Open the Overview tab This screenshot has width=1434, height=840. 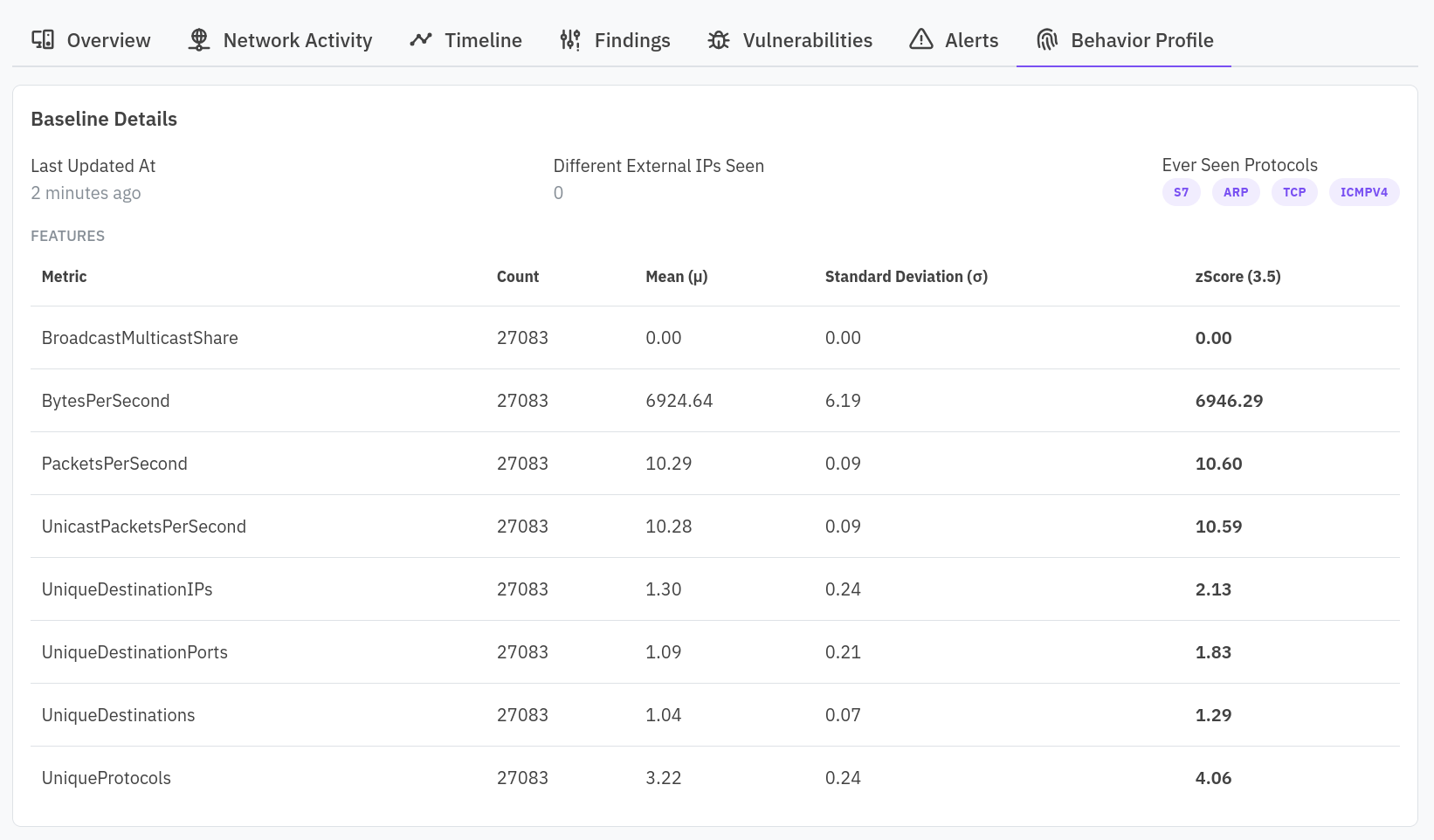point(91,40)
